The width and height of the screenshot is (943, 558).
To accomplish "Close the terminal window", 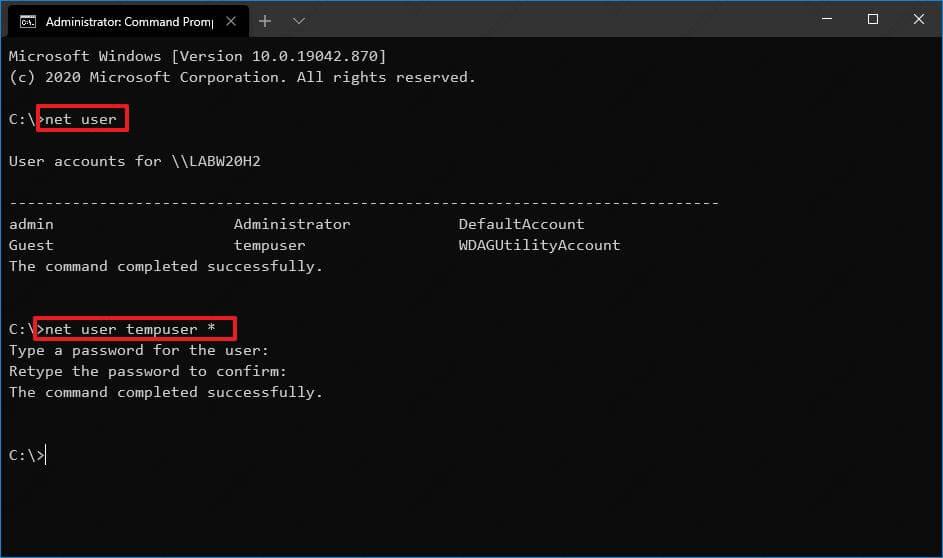I will (x=918, y=19).
